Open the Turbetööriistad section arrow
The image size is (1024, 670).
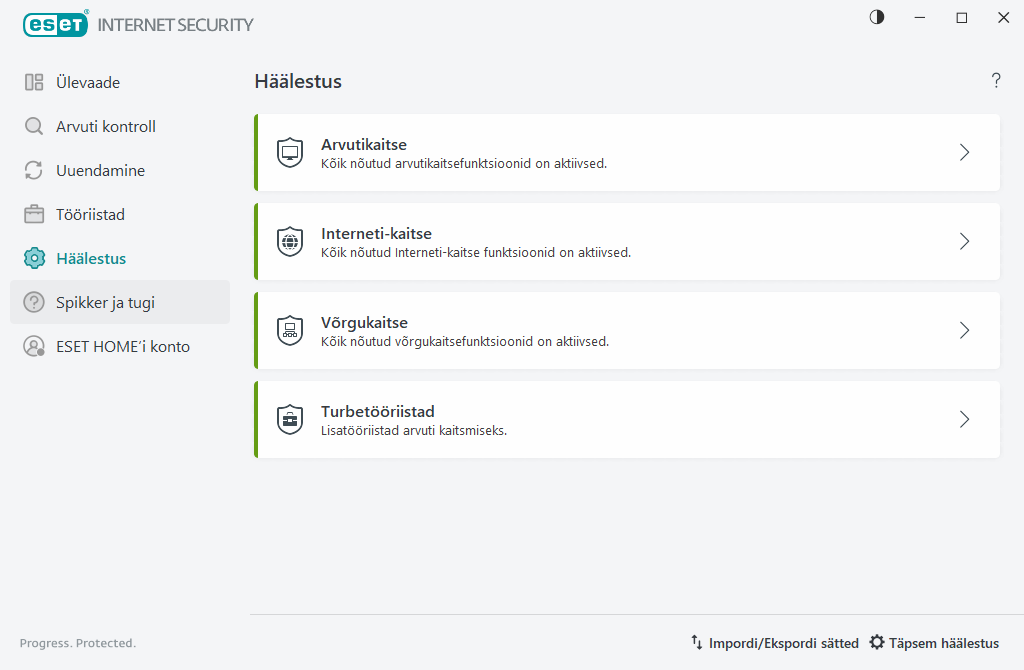[x=964, y=420]
